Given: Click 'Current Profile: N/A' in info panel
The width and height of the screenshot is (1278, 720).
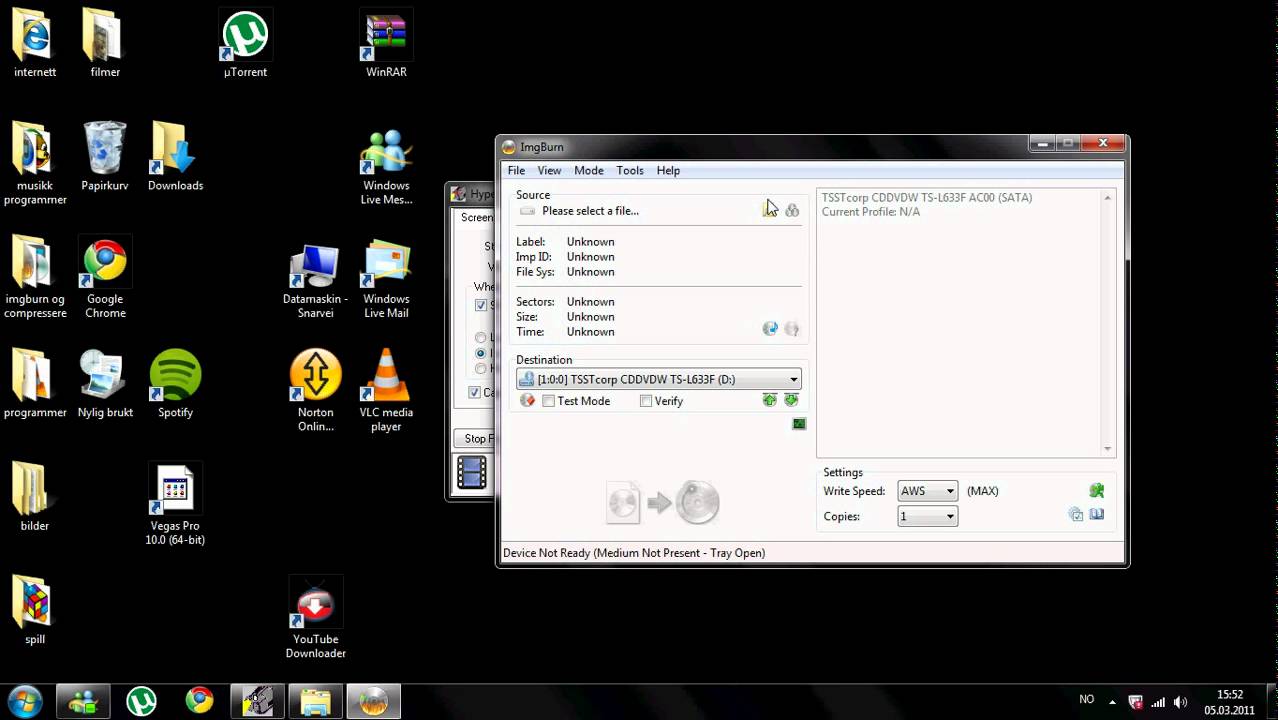Looking at the screenshot, I should tap(871, 212).
